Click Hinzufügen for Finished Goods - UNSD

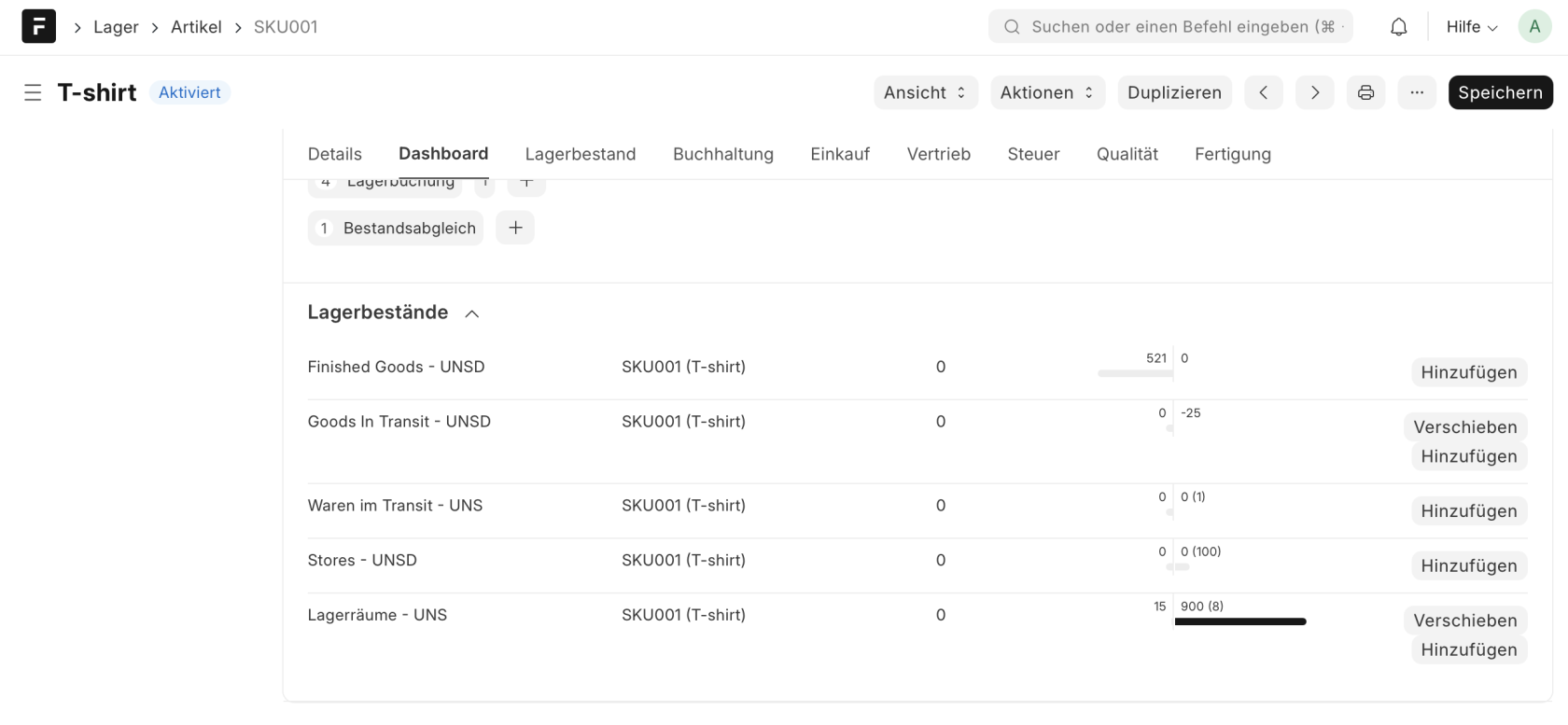click(1468, 372)
